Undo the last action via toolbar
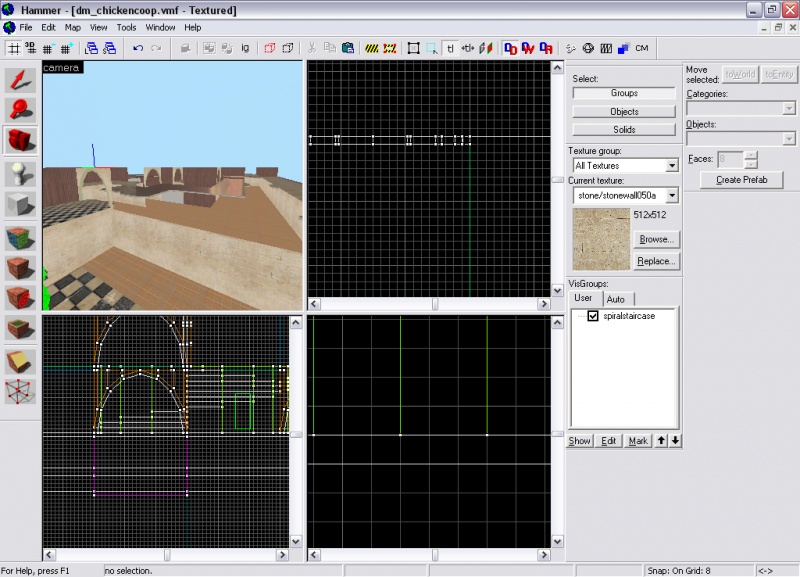Screen dimensions: 800x577 [x=138, y=48]
